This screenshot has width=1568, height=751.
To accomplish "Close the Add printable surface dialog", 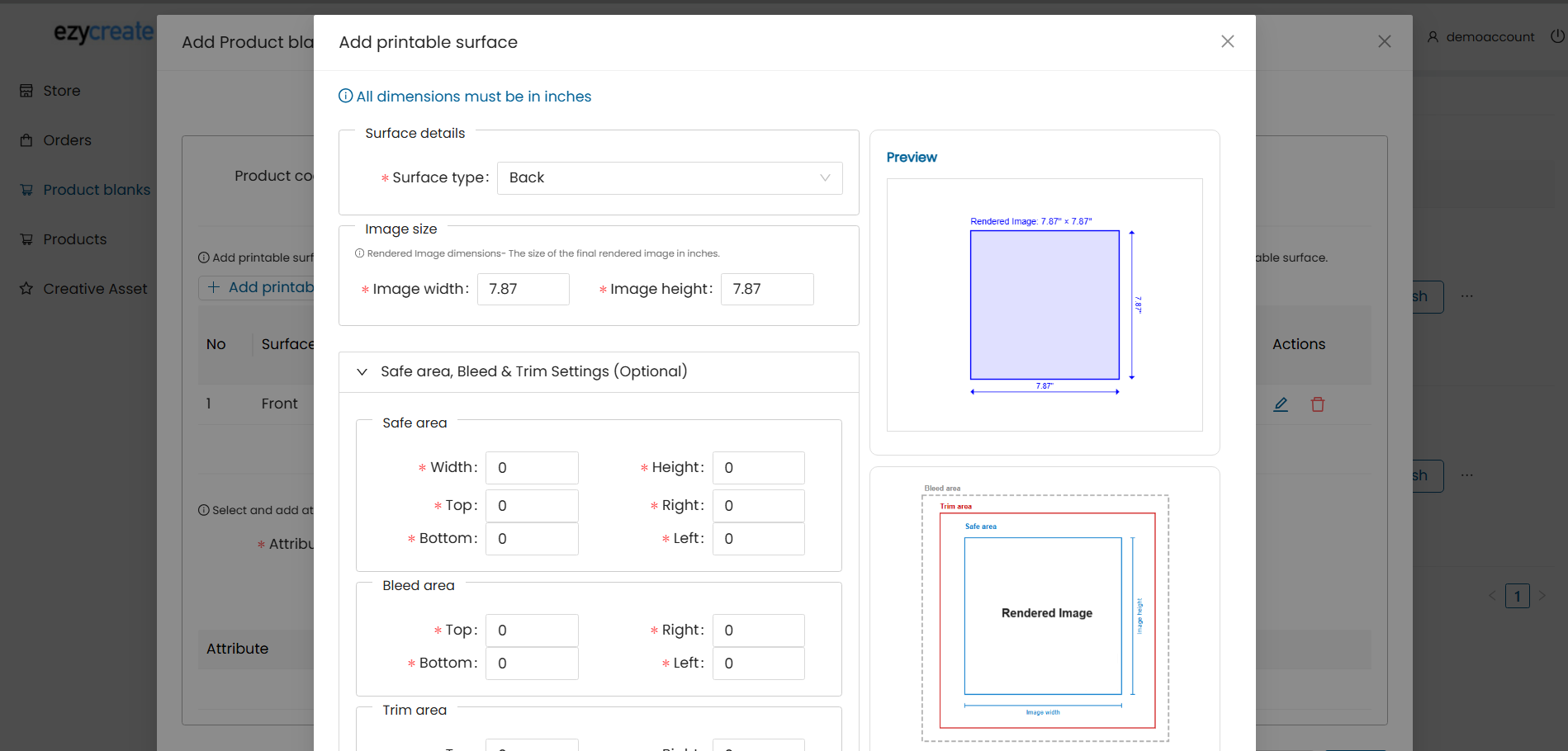I will pos(1228,41).
